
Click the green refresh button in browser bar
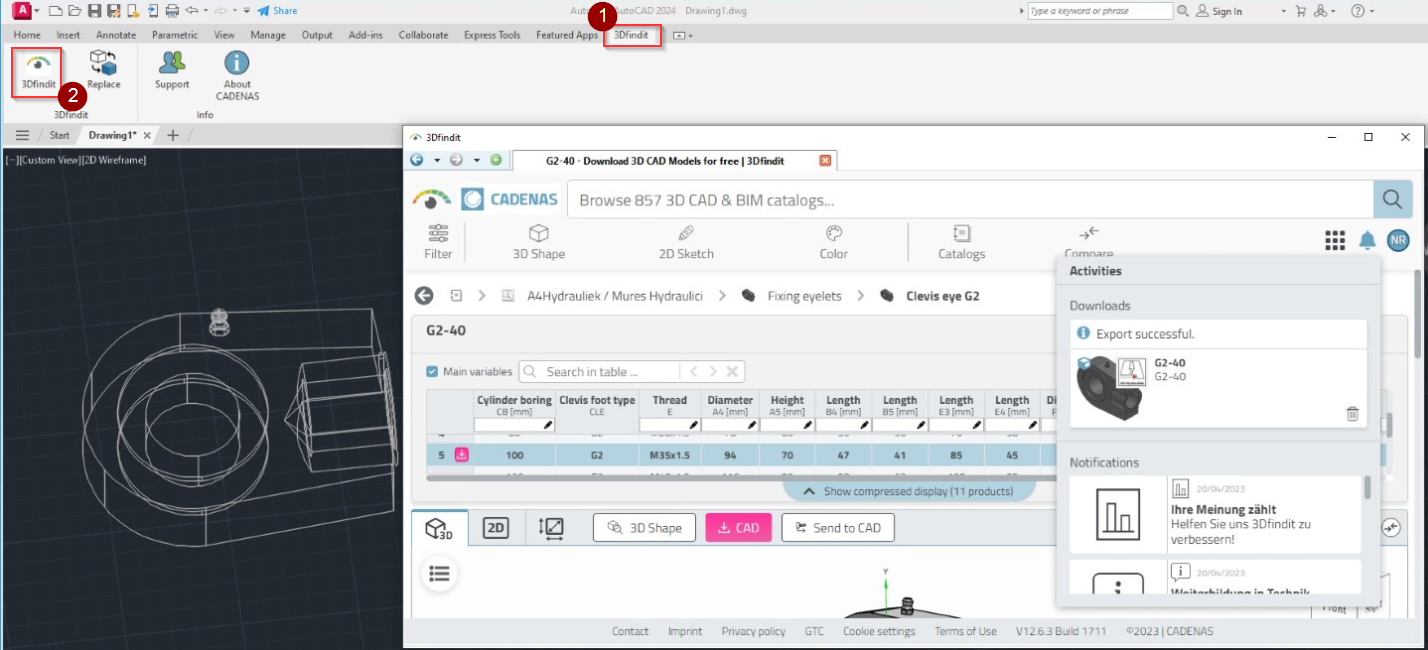point(496,160)
